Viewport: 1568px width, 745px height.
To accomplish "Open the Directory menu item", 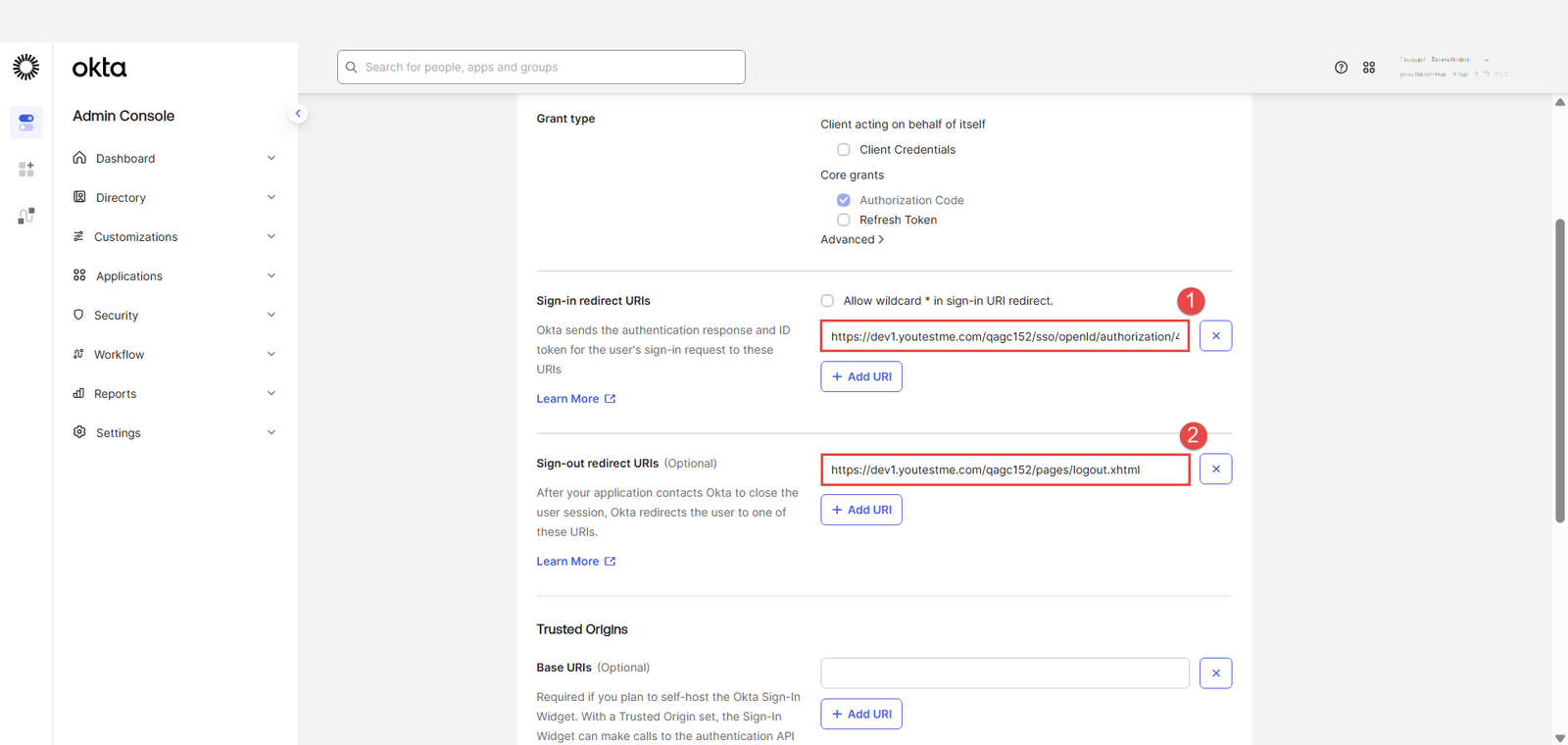I will tap(121, 198).
